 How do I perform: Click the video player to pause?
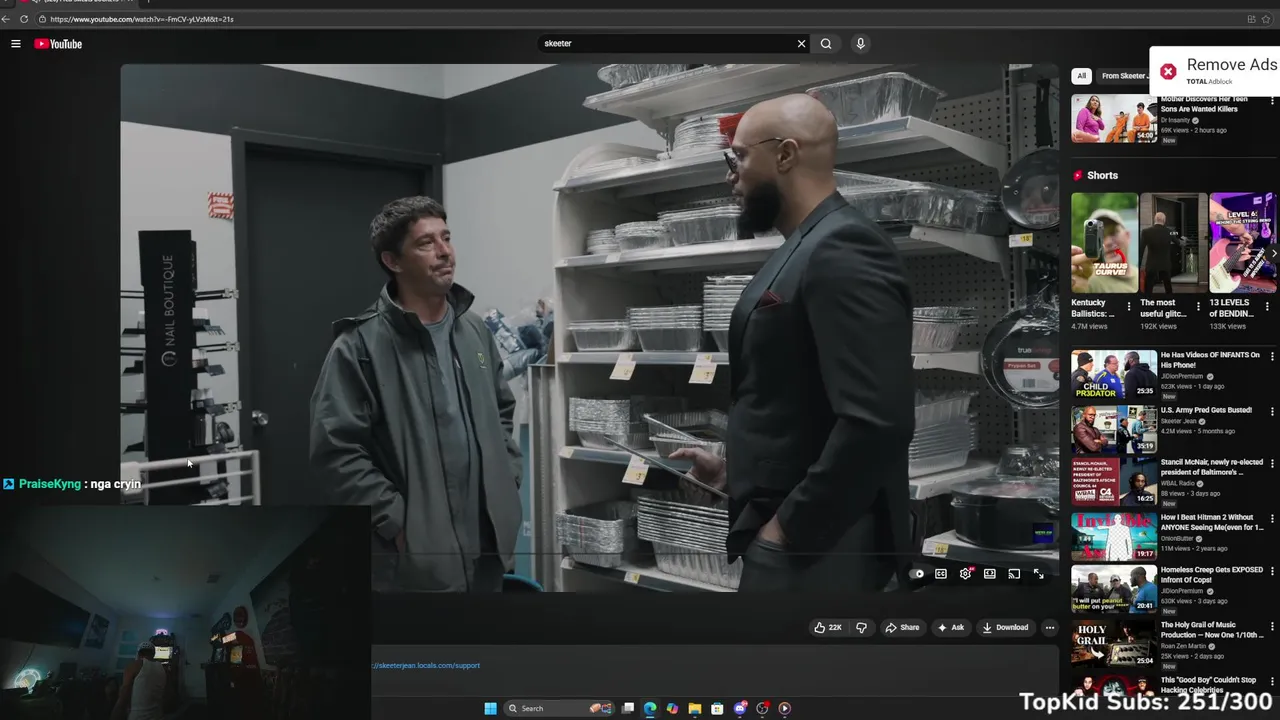[590, 328]
